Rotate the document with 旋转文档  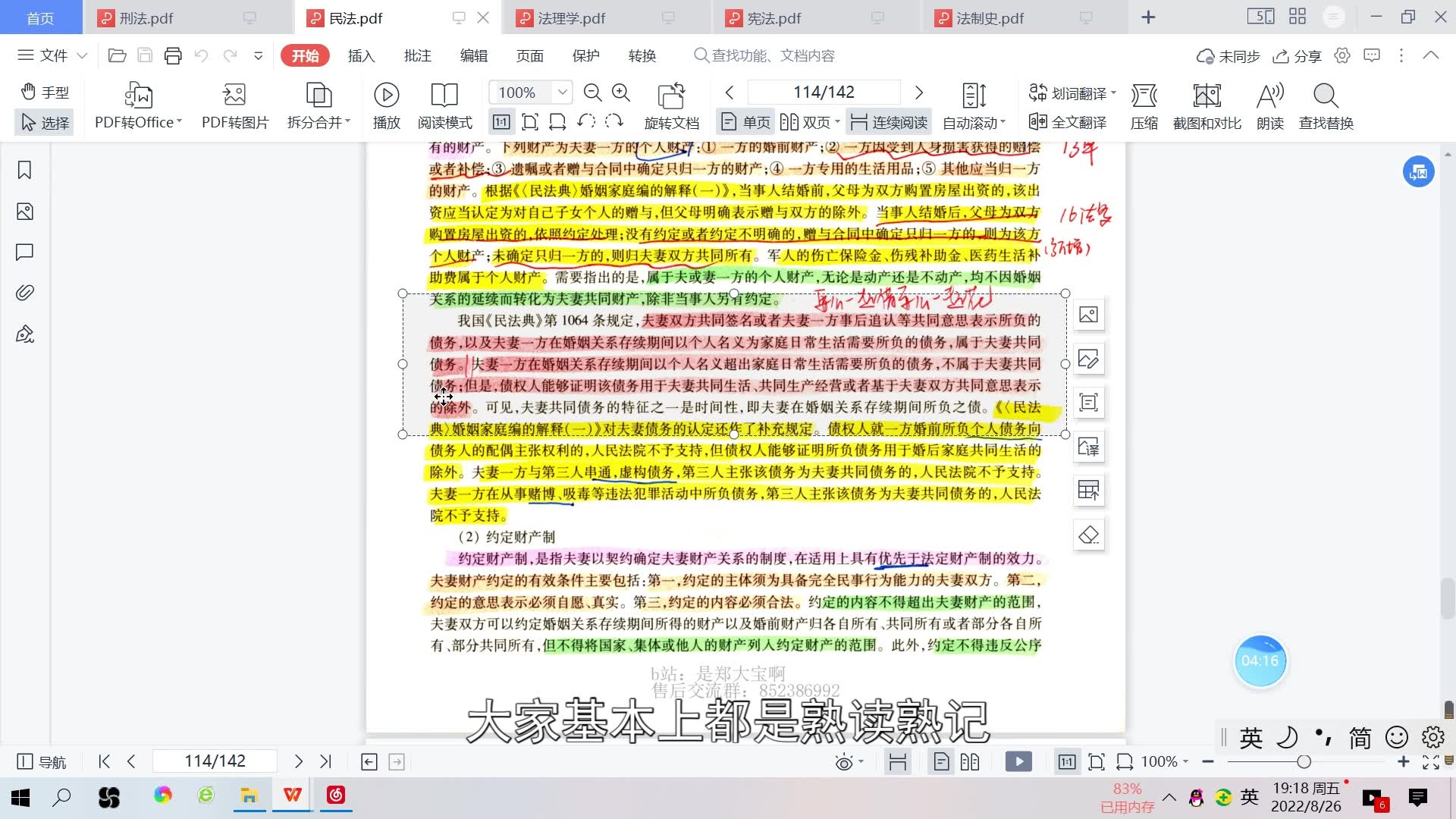671,106
